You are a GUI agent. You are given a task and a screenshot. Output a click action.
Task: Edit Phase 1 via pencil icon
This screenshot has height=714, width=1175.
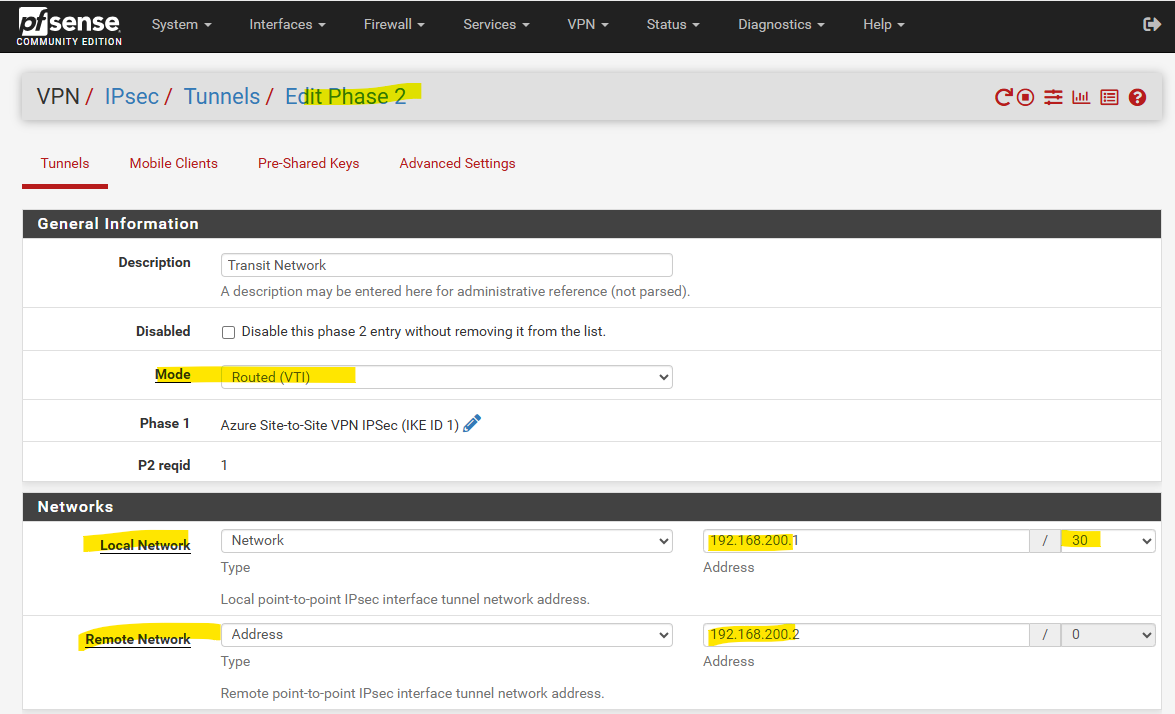(471, 423)
